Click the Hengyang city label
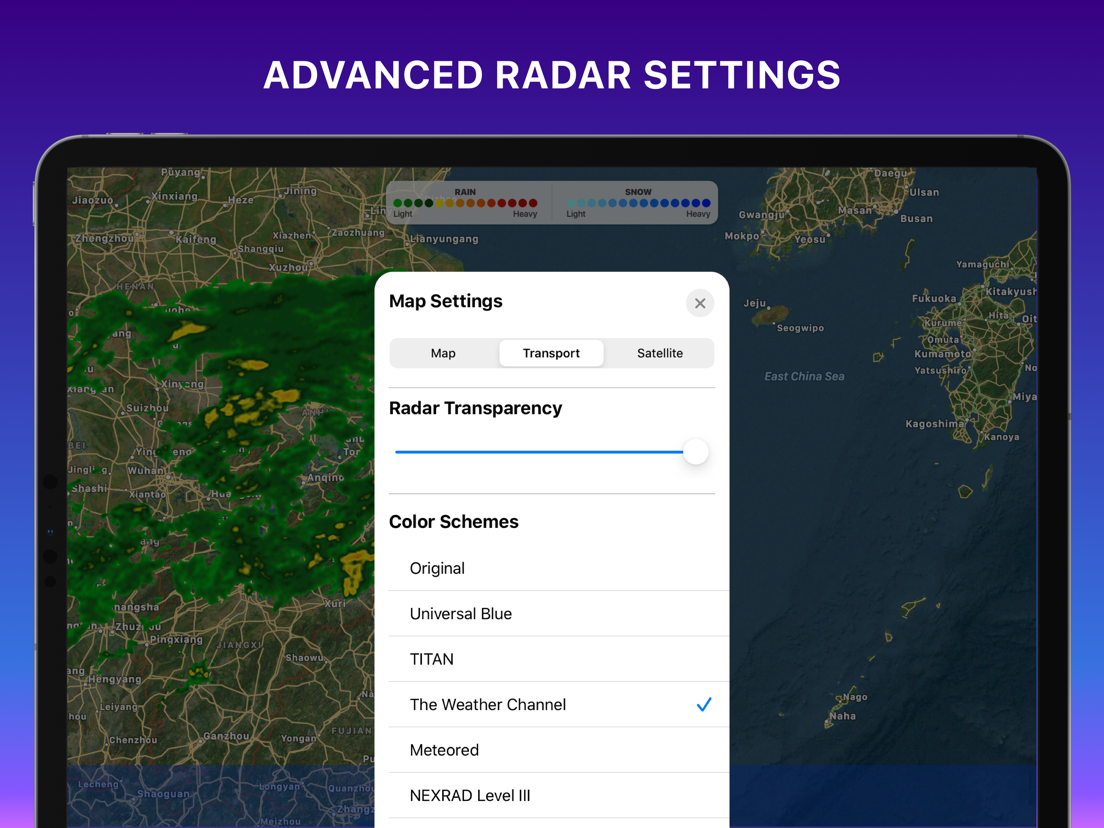 coord(115,679)
